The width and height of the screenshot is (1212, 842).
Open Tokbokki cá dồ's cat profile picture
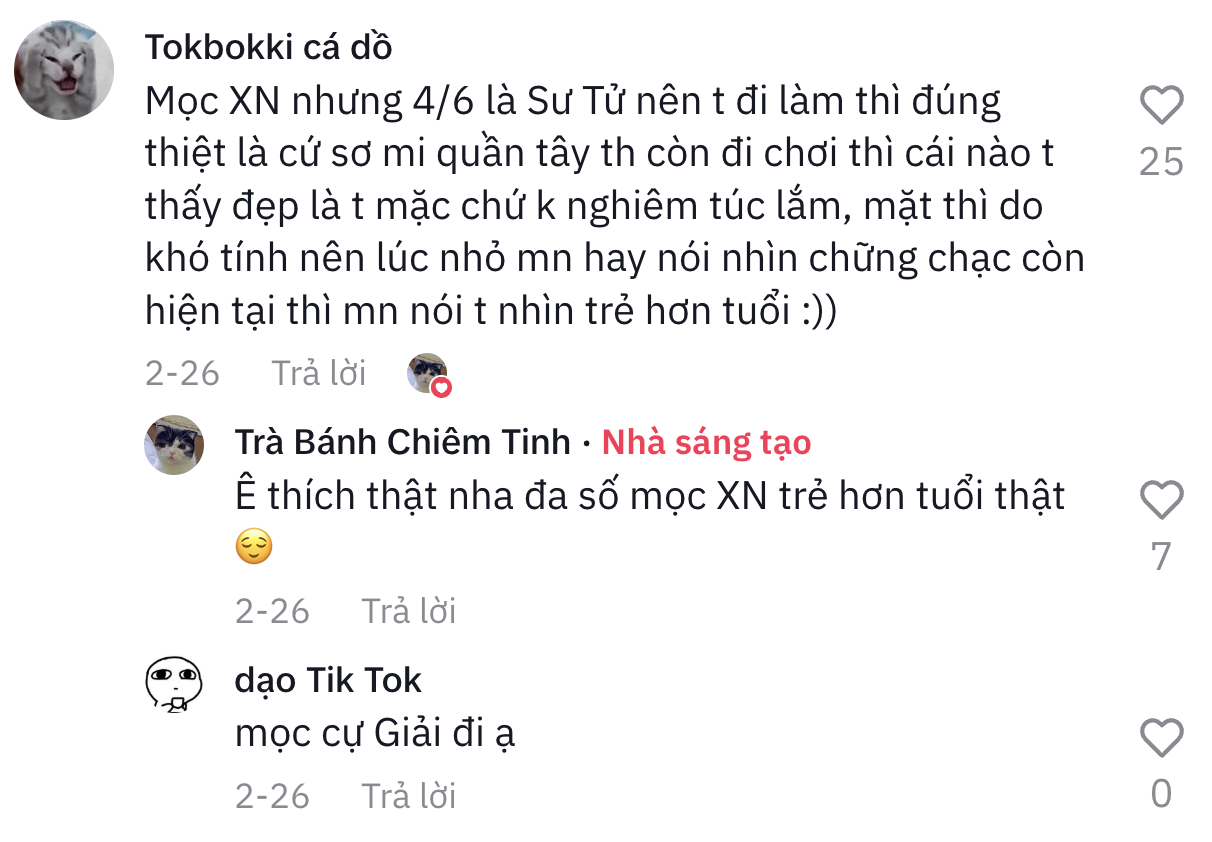click(64, 70)
